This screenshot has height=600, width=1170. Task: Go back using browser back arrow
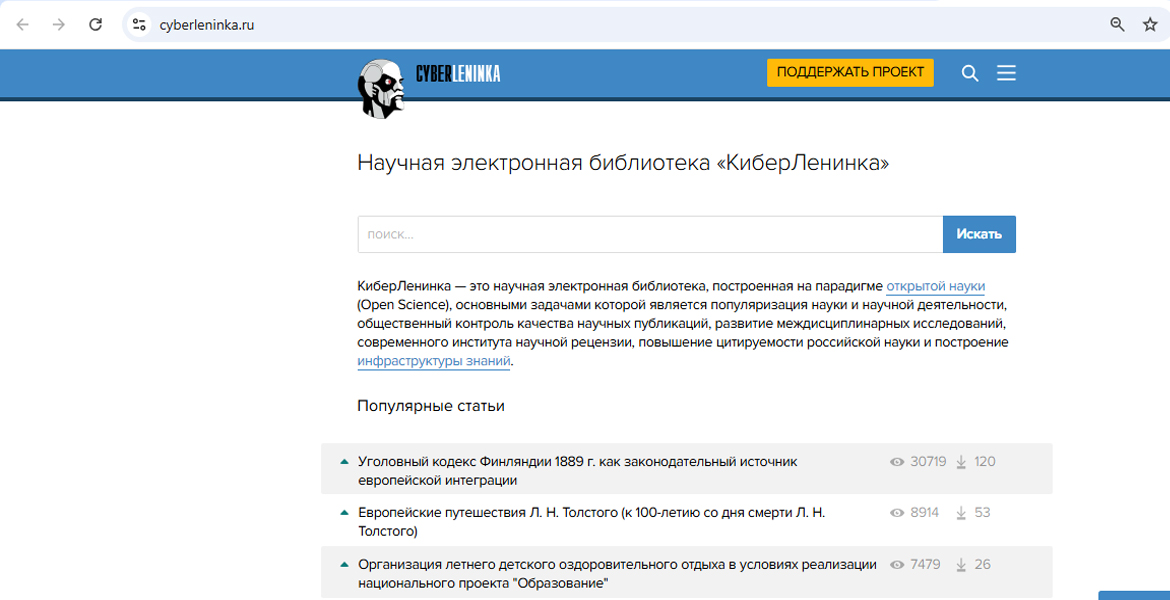(22, 25)
